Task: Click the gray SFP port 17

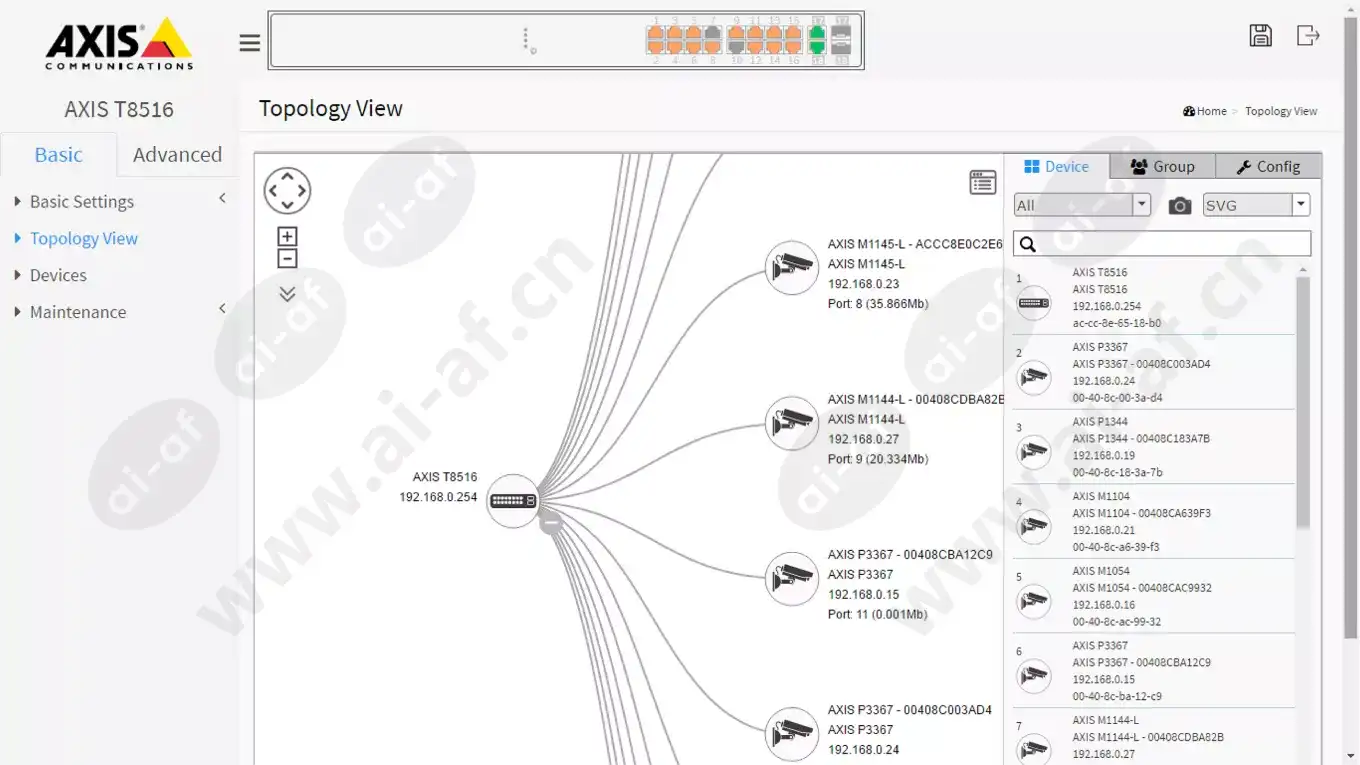Action: 841,33
